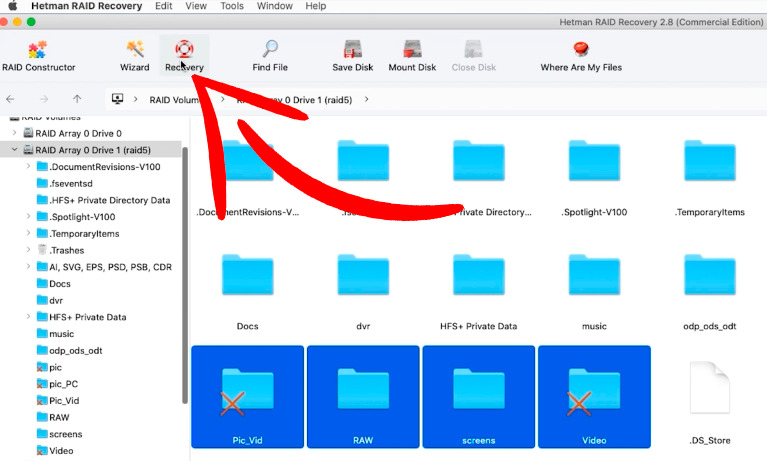Screen dimensions: 767x461
Task: Select Docs in the sidebar tree
Action: click(x=54, y=283)
